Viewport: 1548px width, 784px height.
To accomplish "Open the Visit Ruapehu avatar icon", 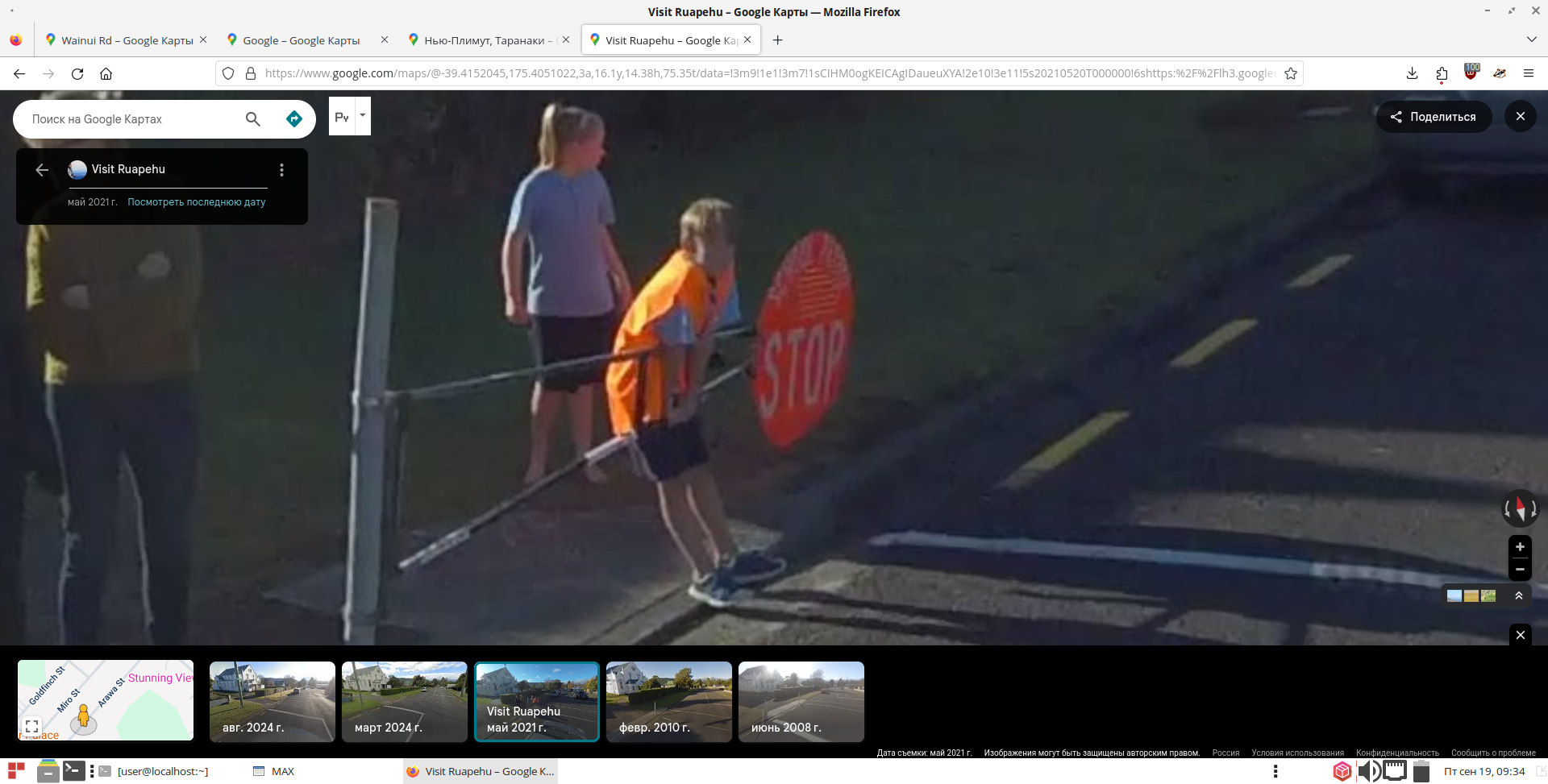I will pos(77,169).
